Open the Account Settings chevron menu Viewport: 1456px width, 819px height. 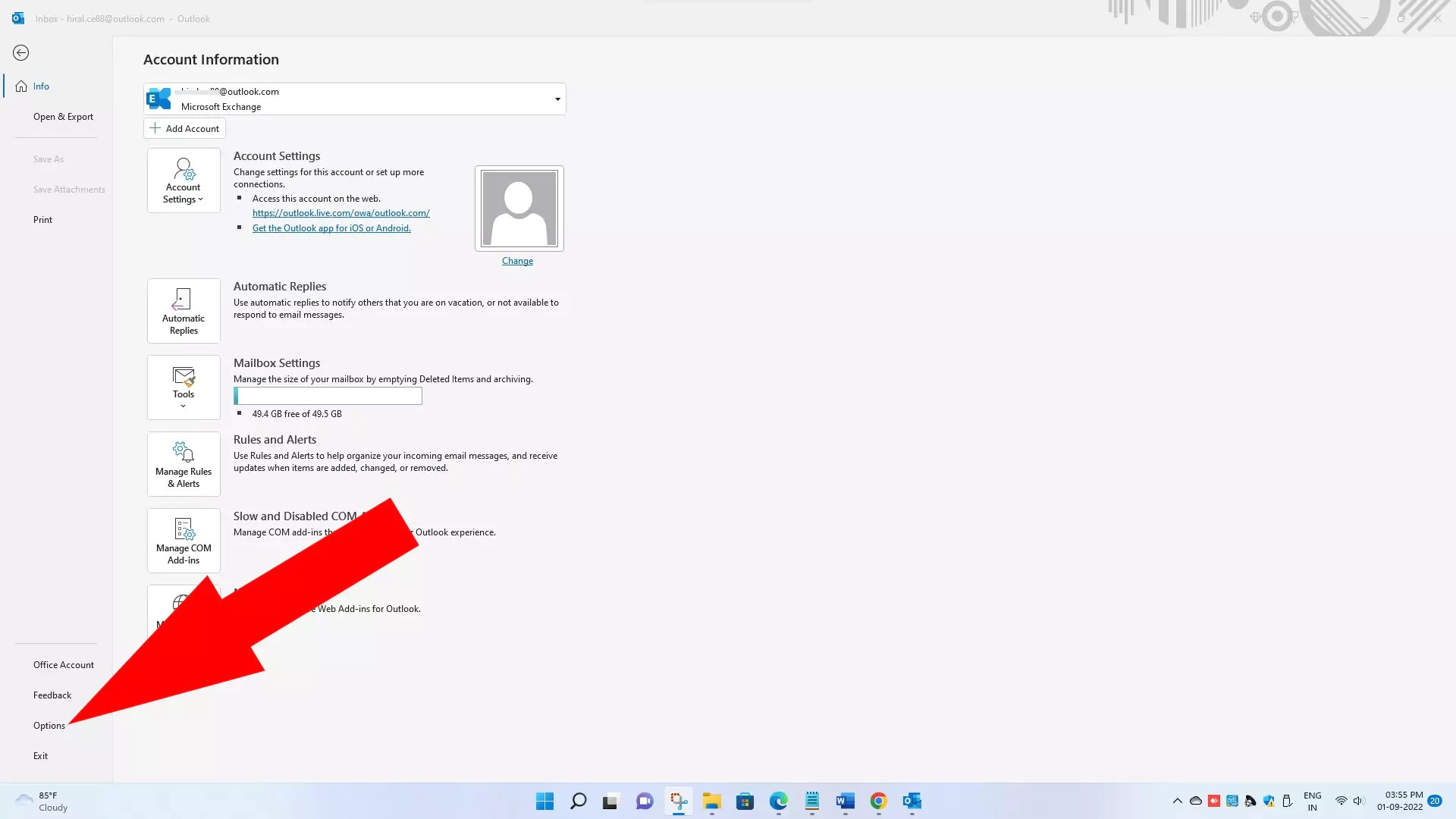coord(199,199)
